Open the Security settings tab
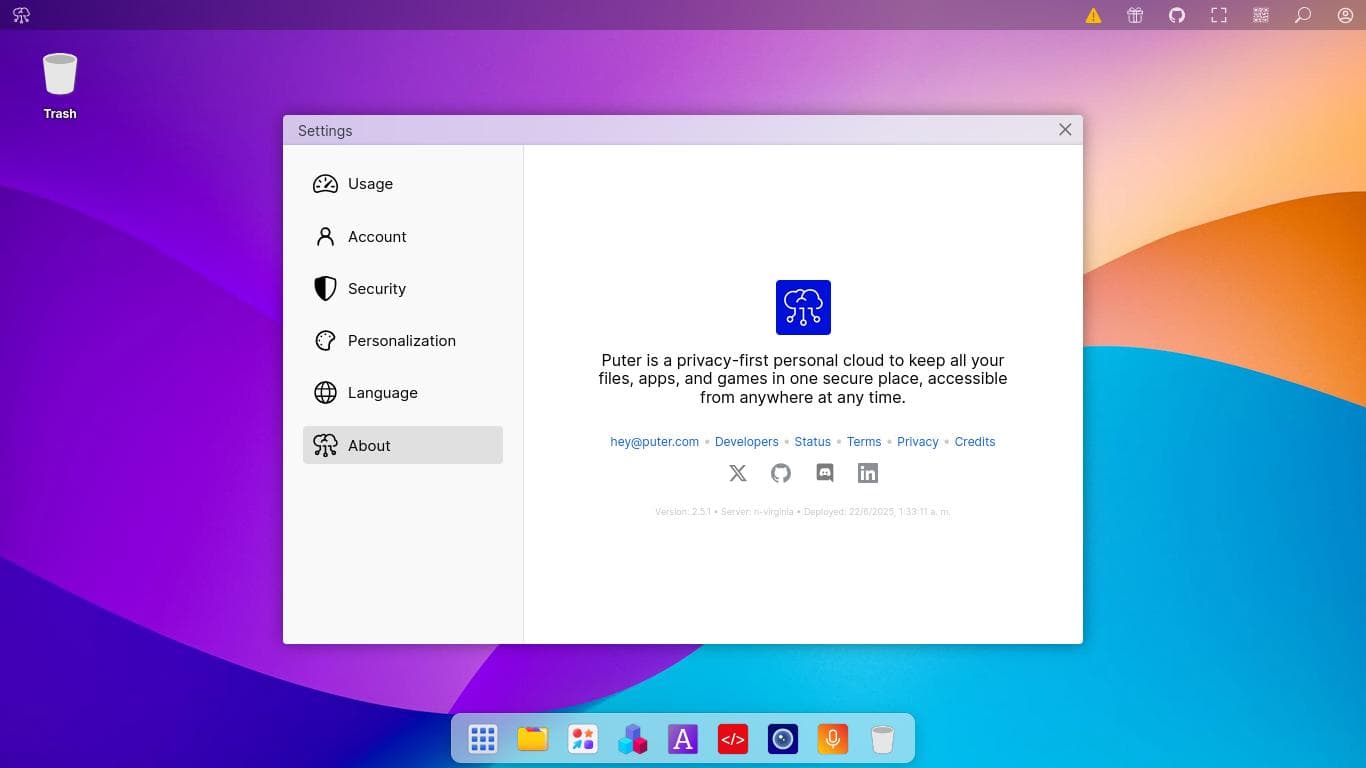The image size is (1366, 768). [403, 288]
